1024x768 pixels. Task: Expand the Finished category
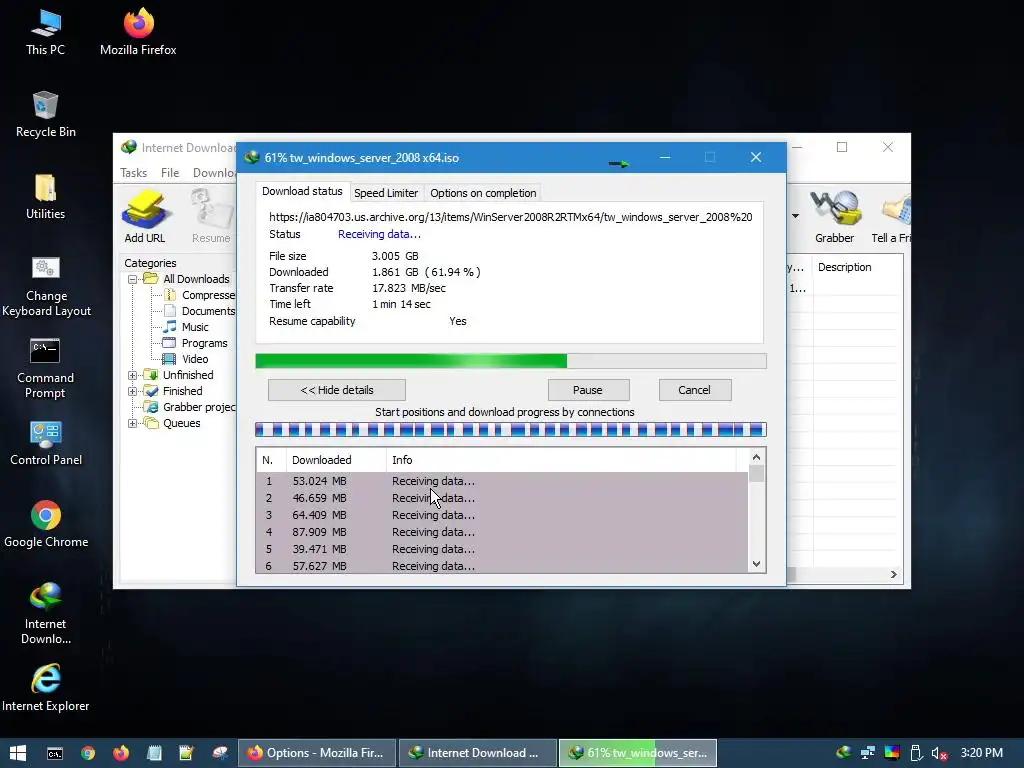pyautogui.click(x=132, y=391)
